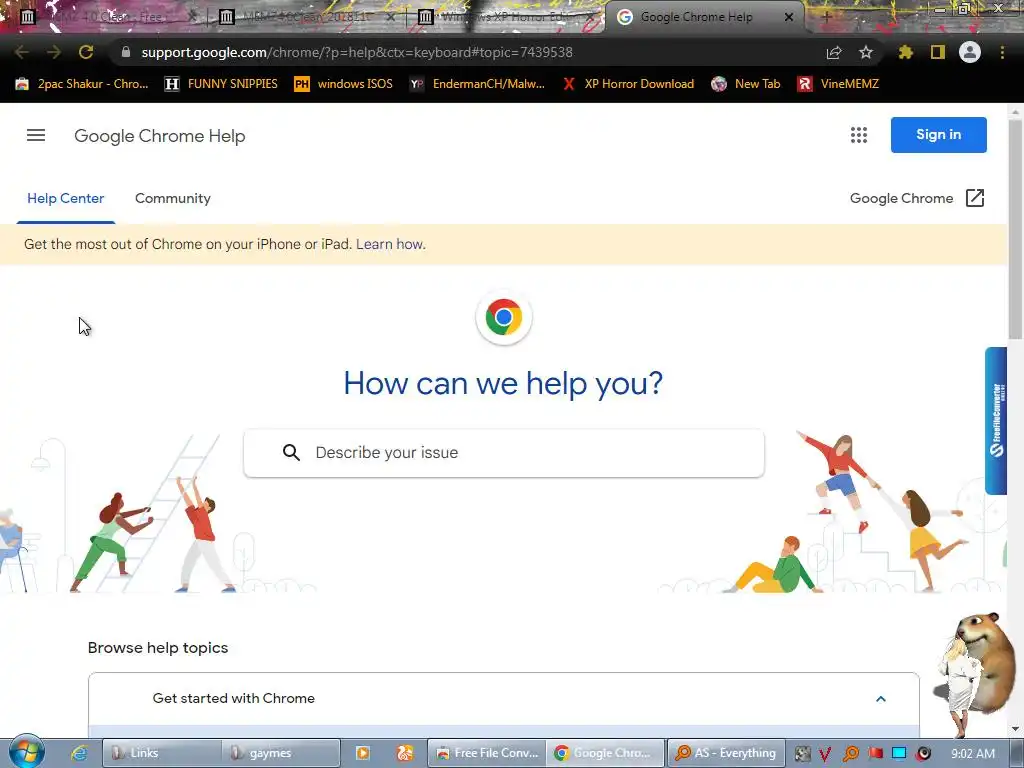Bookmark this page with the star
The width and height of the screenshot is (1024, 768).
point(866,52)
